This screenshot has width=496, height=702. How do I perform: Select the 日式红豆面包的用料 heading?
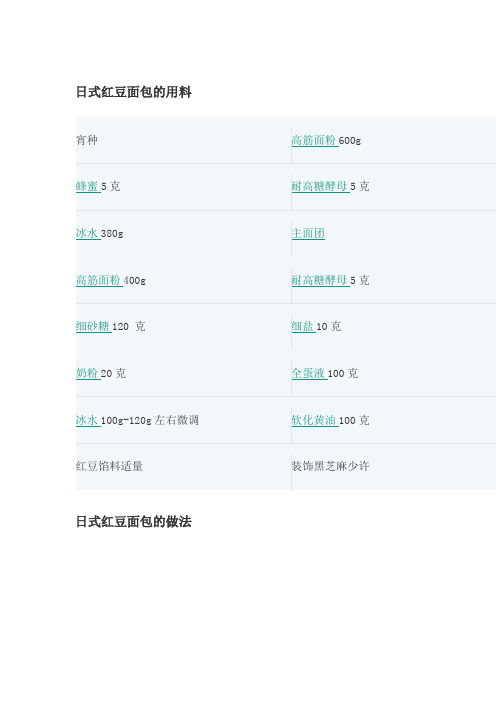tap(133, 92)
